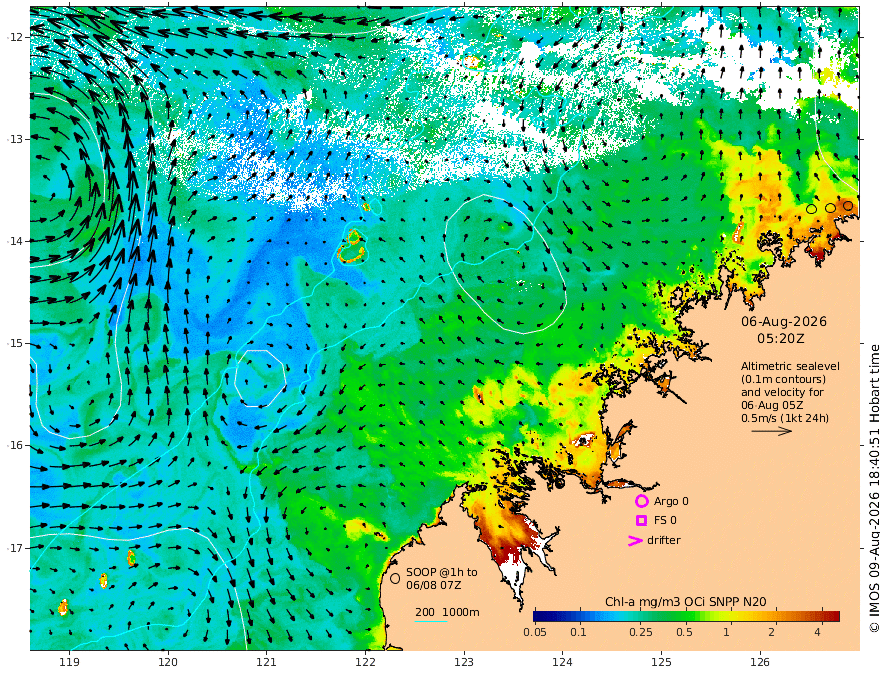This screenshot has height=680, width=880.
Task: Click the leftmost SOOP circle near 126.5E
Action: pyautogui.click(x=811, y=209)
